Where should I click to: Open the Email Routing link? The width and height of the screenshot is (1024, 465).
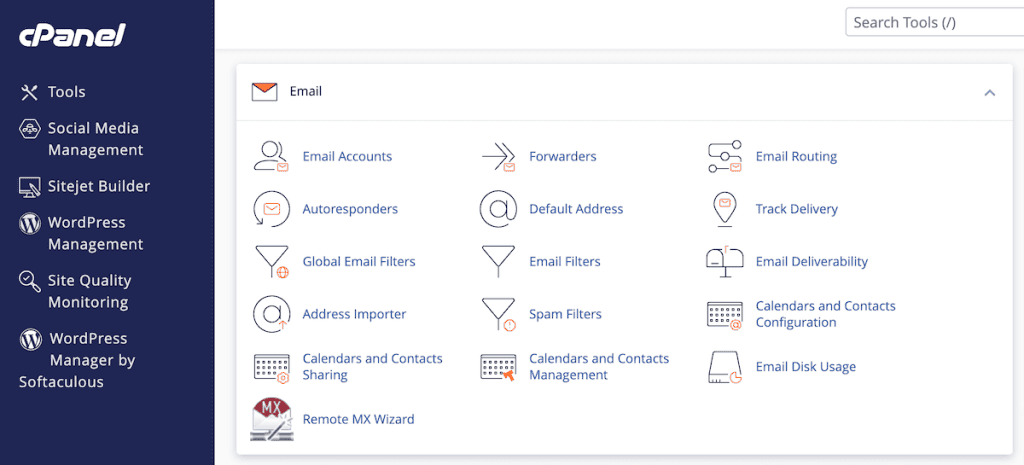(x=796, y=157)
